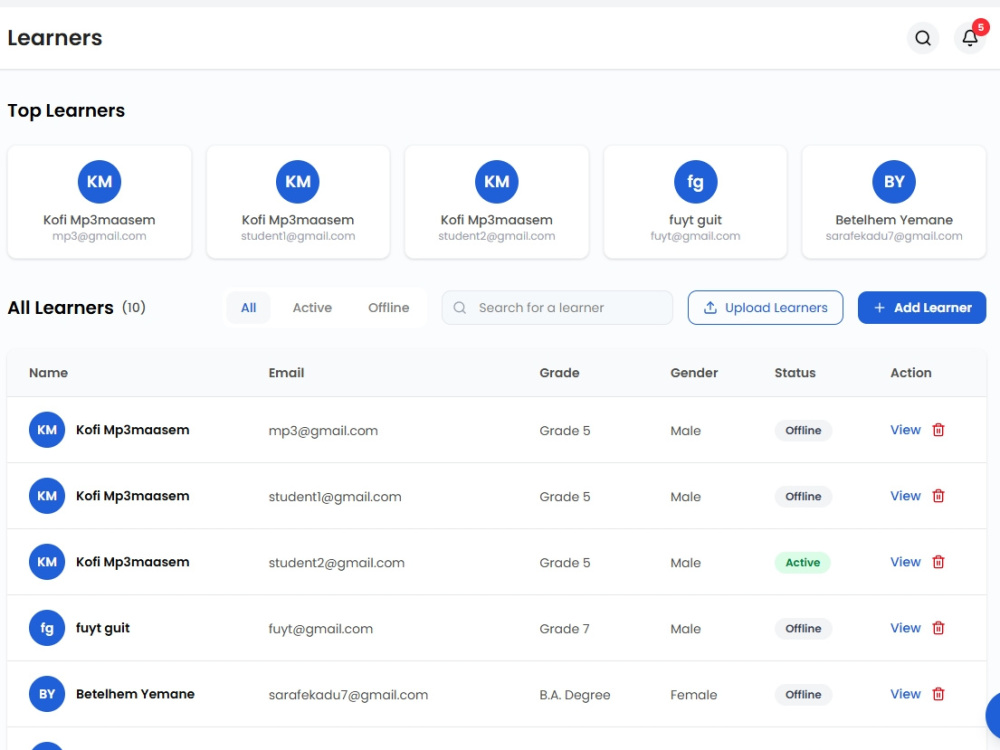Click KM avatar in mp3@gmail.com table row
This screenshot has width=1000, height=750.
[47, 430]
